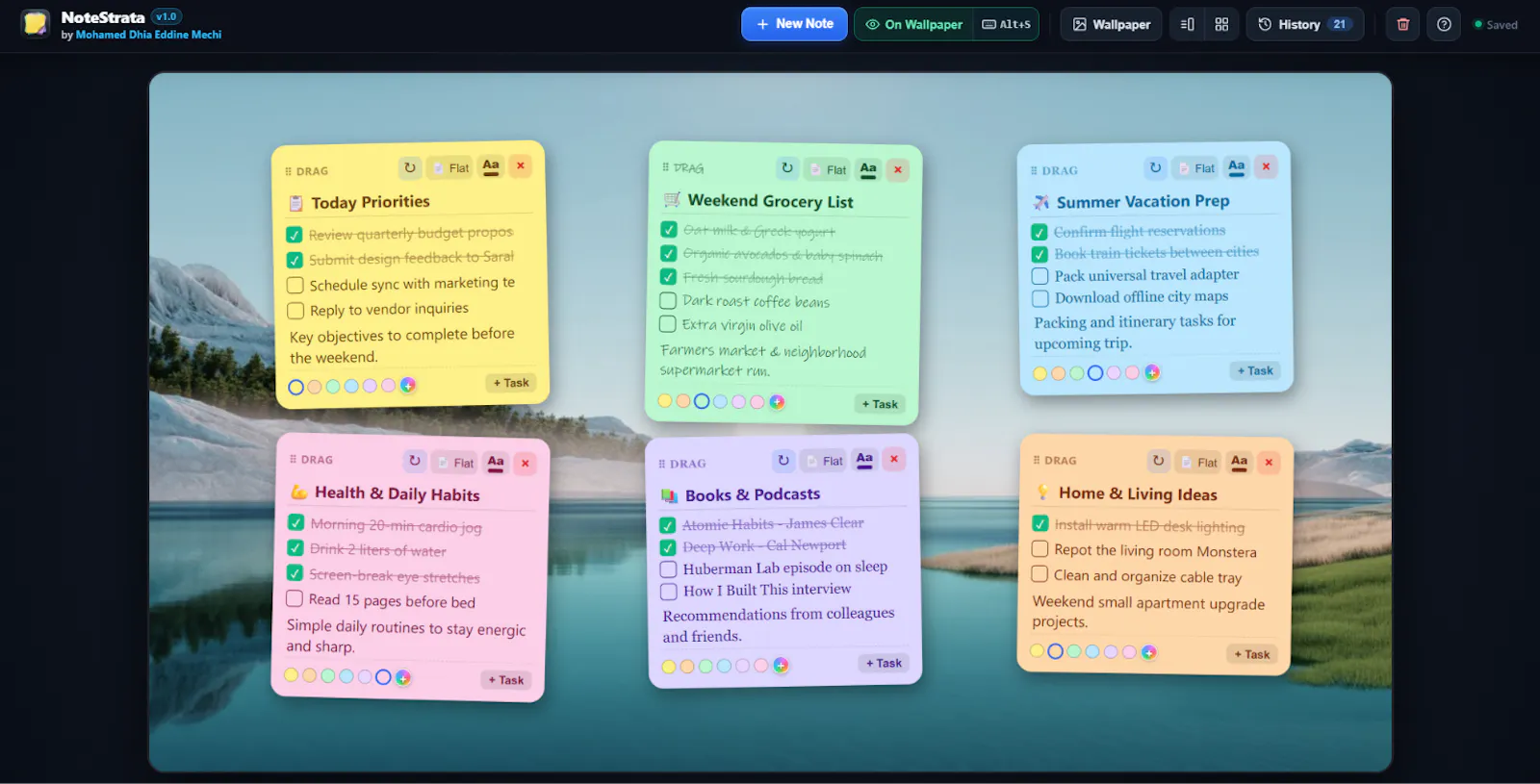
Task: Click the Alt+S keyboard shortcut button
Action: (x=1006, y=24)
